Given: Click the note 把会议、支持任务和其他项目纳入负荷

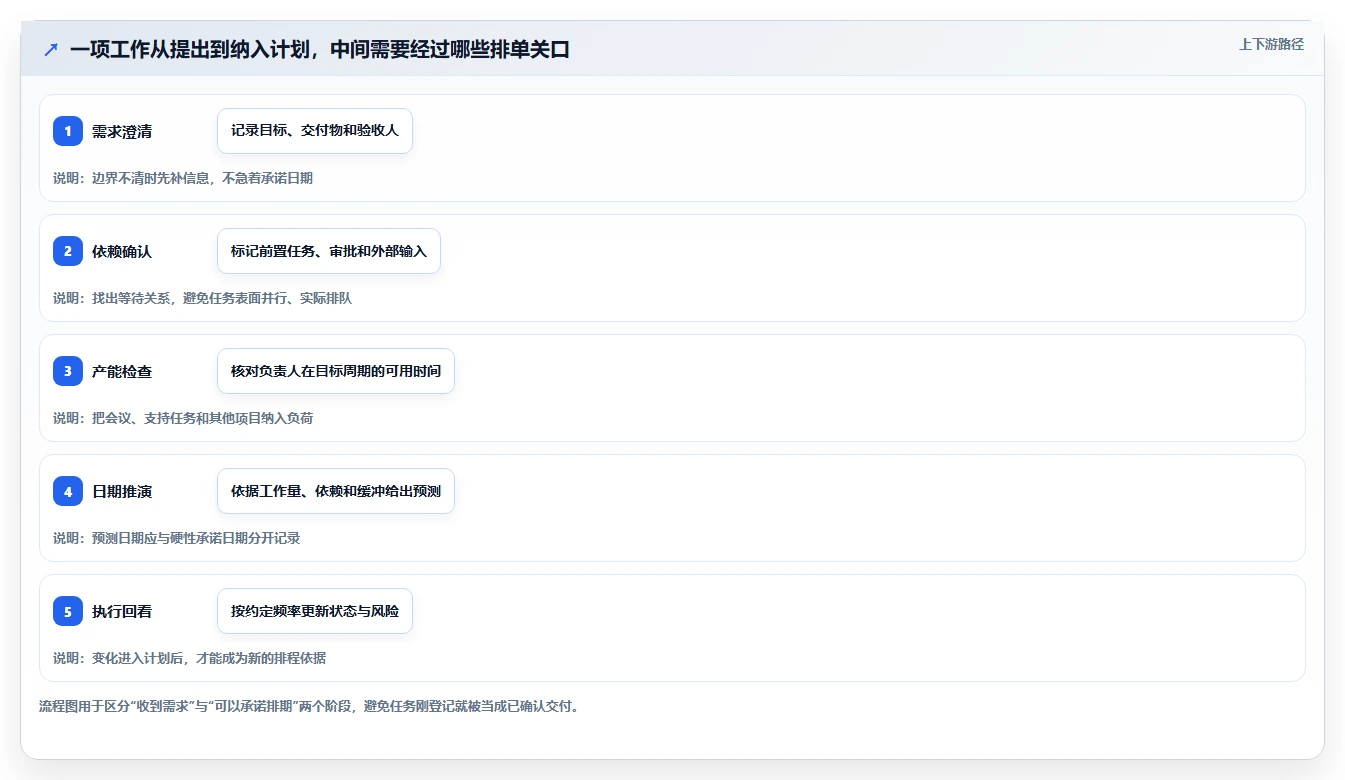Looking at the screenshot, I should coord(202,418).
